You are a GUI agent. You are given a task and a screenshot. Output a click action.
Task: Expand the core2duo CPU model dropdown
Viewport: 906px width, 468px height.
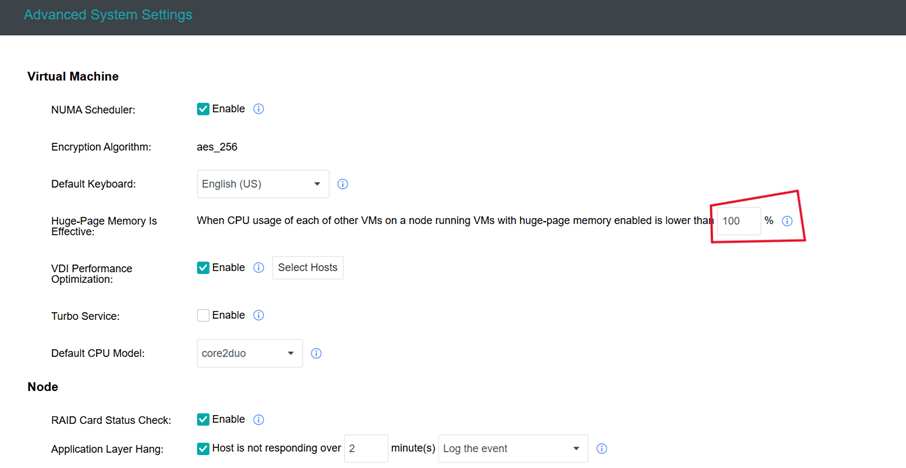pos(249,353)
